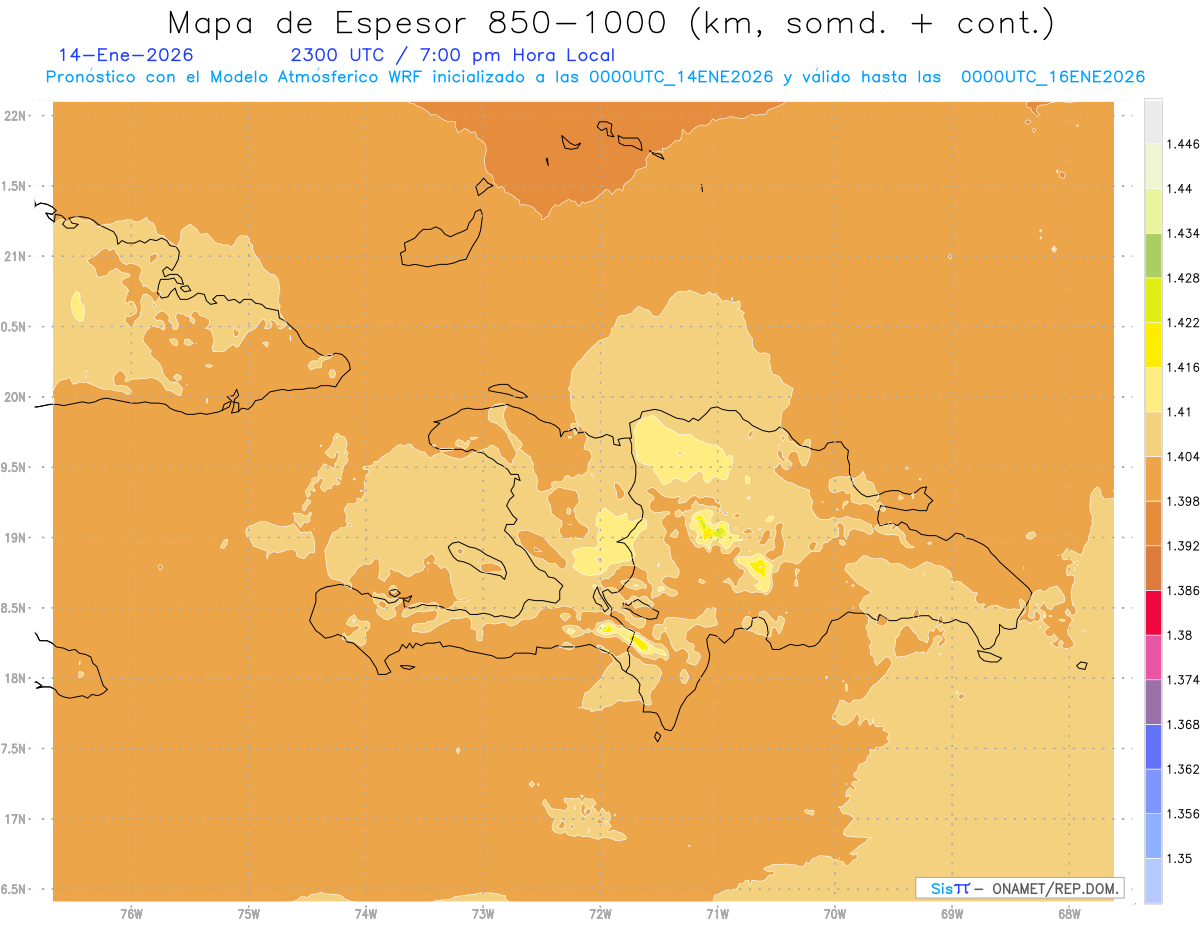The height and width of the screenshot is (927, 1200).
Task: Click the longitude axis label '69W'
Action: (x=951, y=914)
